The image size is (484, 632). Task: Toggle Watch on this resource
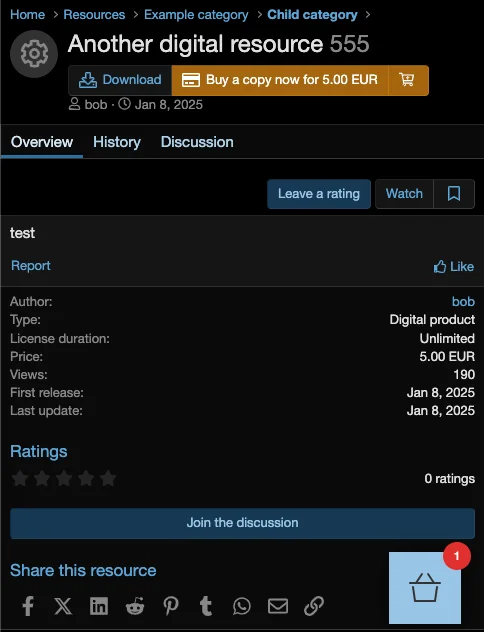[x=404, y=194]
